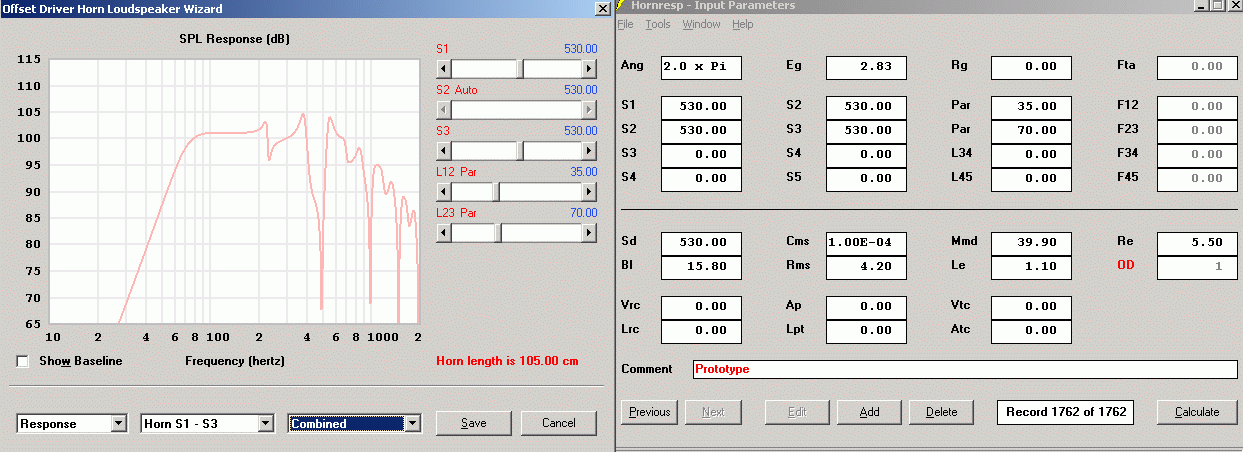The height and width of the screenshot is (452, 1243).
Task: Click the Sd input field
Action: pyautogui.click(x=701, y=243)
